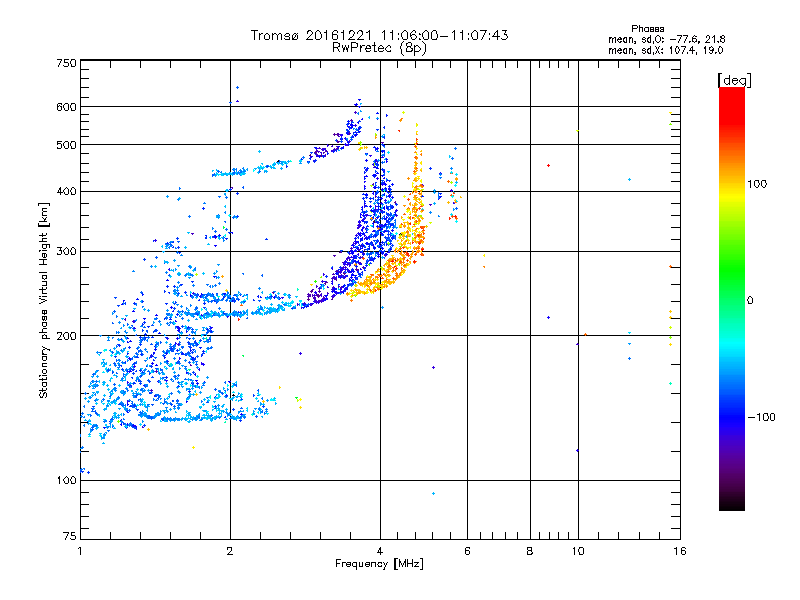Click the frequency axis label "2"
The width and height of the screenshot is (800, 600).
(x=230, y=551)
